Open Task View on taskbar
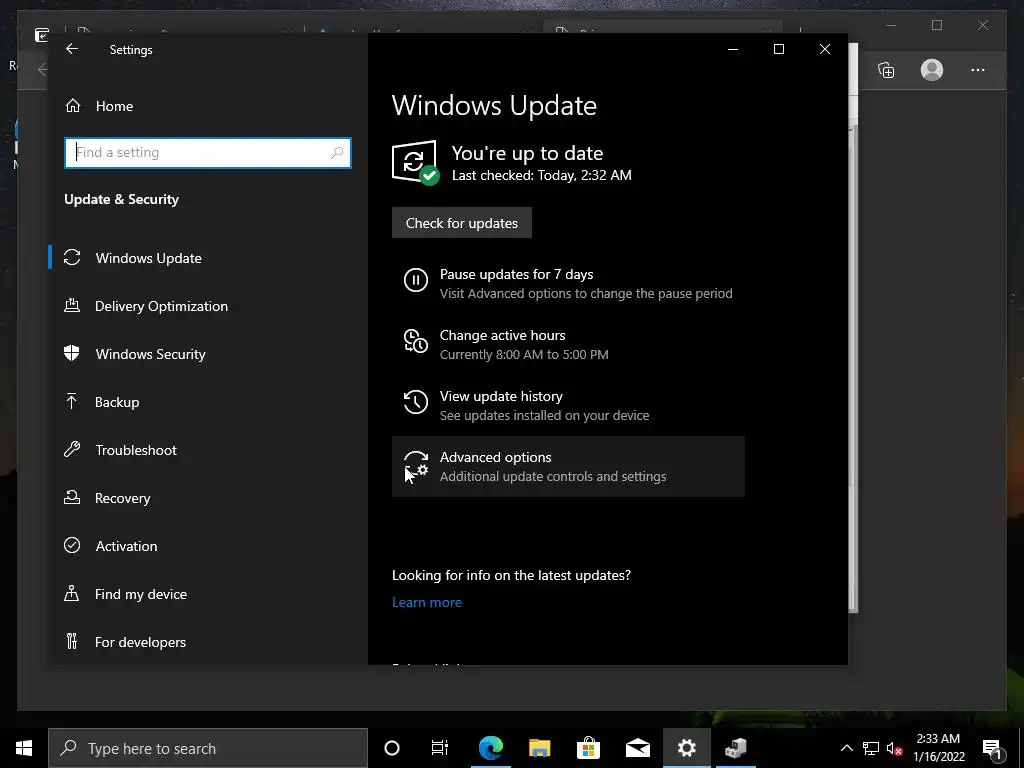 (440, 748)
